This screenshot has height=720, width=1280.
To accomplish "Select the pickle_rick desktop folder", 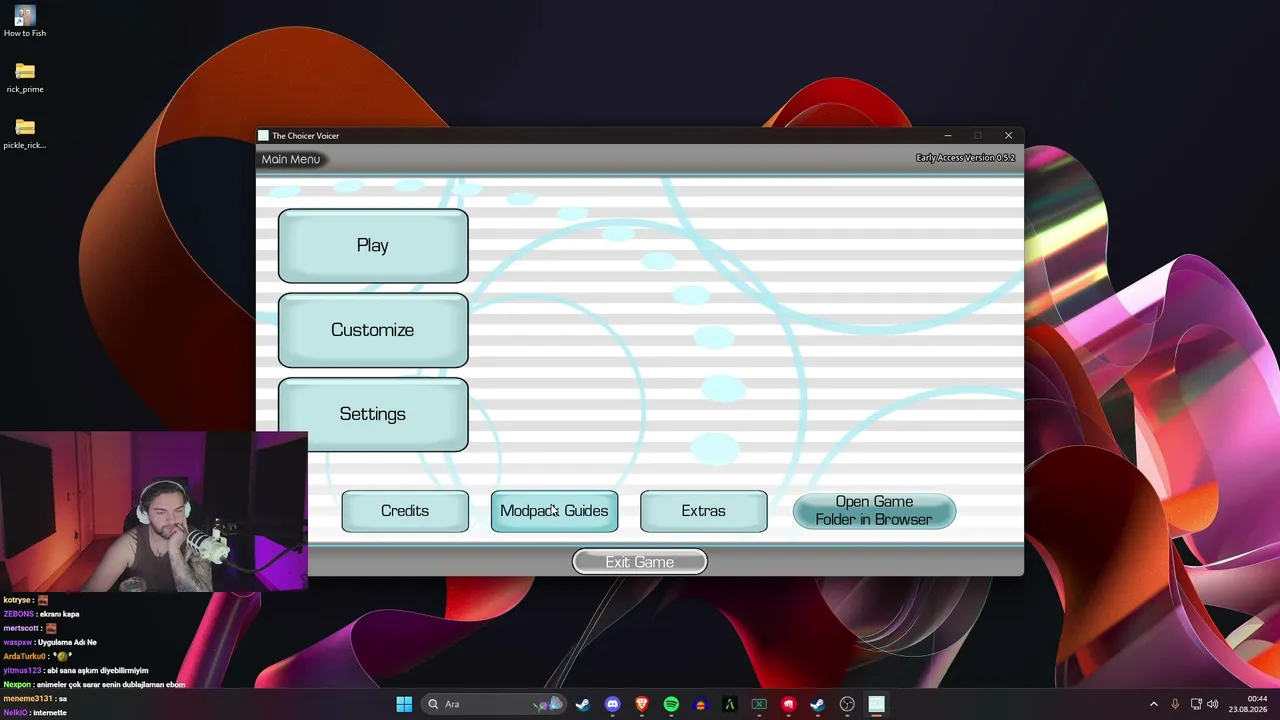I will tap(25, 133).
